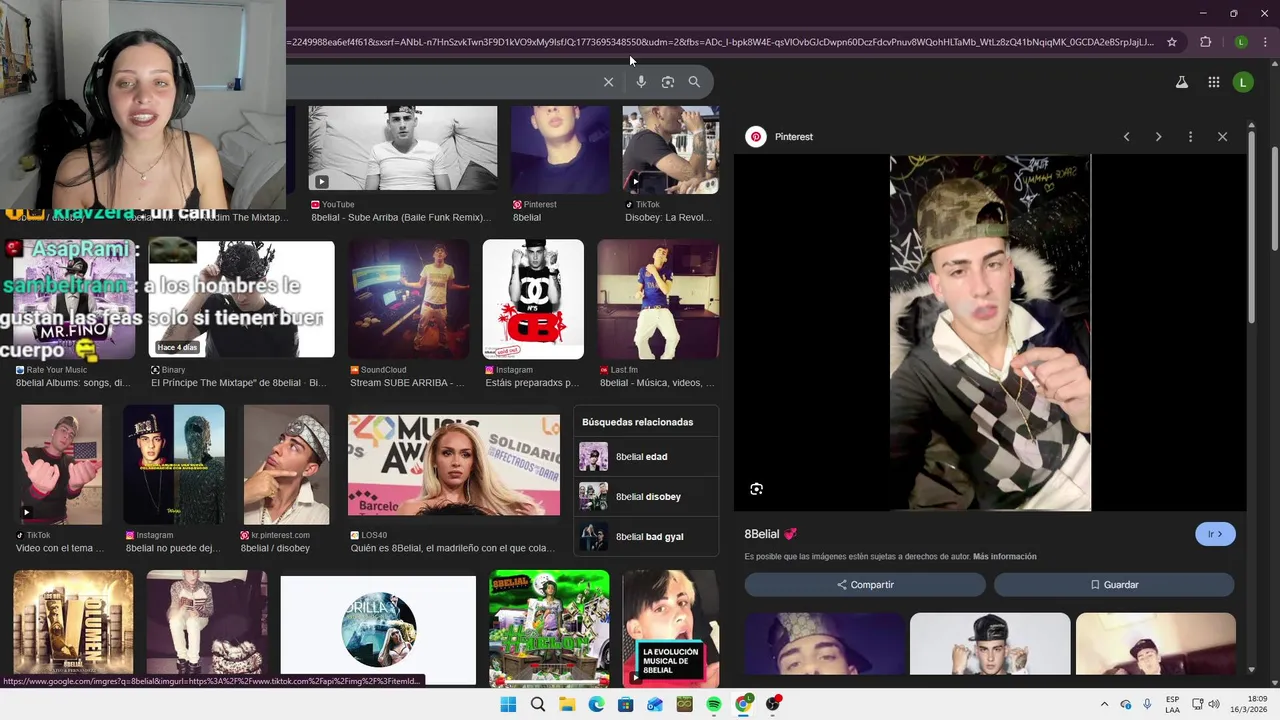The height and width of the screenshot is (720, 1280).
Task: Click the magnifier search icon in search bar
Action: click(x=694, y=82)
